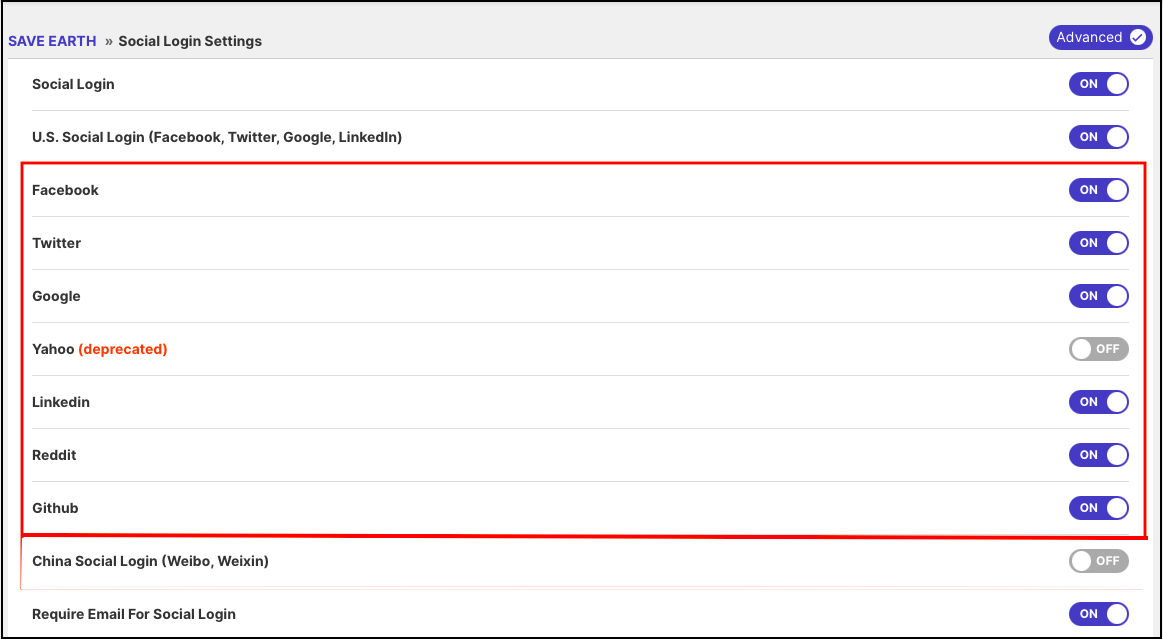Click the Linkedin row label
Viewport: 1163px width, 639px height.
pyautogui.click(x=61, y=403)
